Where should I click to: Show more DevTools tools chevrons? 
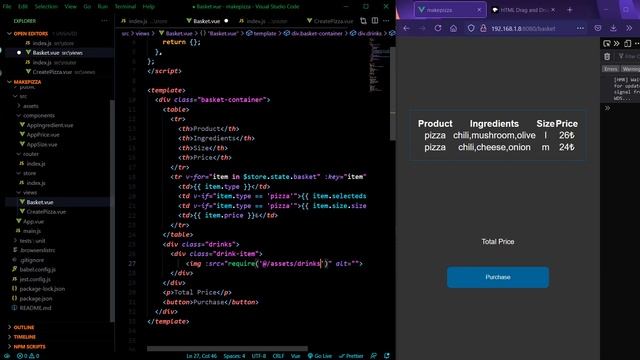click(617, 43)
